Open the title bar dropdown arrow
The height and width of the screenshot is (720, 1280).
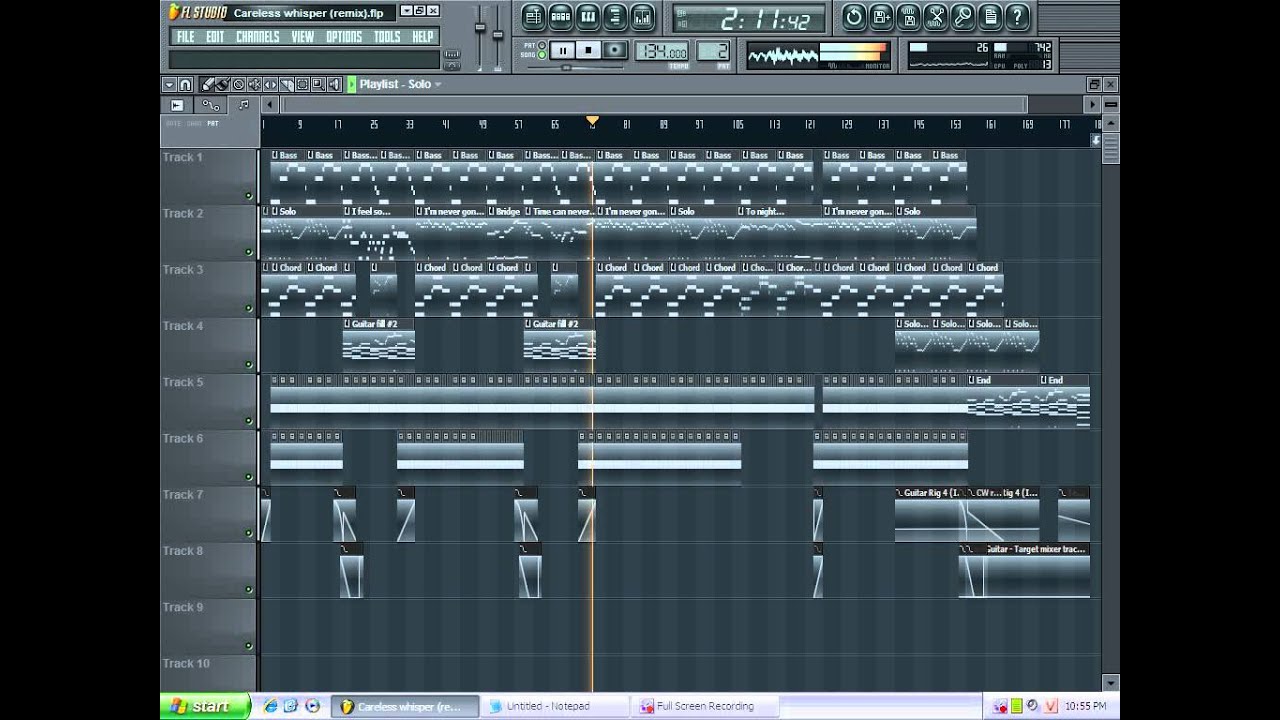pyautogui.click(x=406, y=11)
